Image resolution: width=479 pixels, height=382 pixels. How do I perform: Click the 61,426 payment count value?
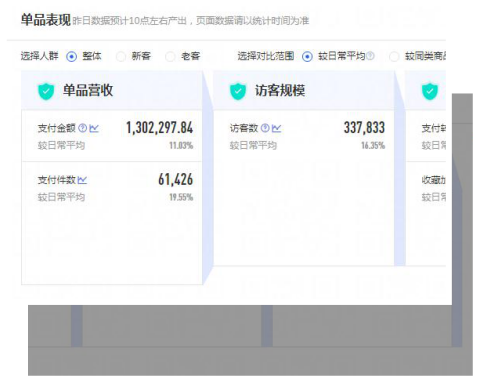click(x=176, y=180)
